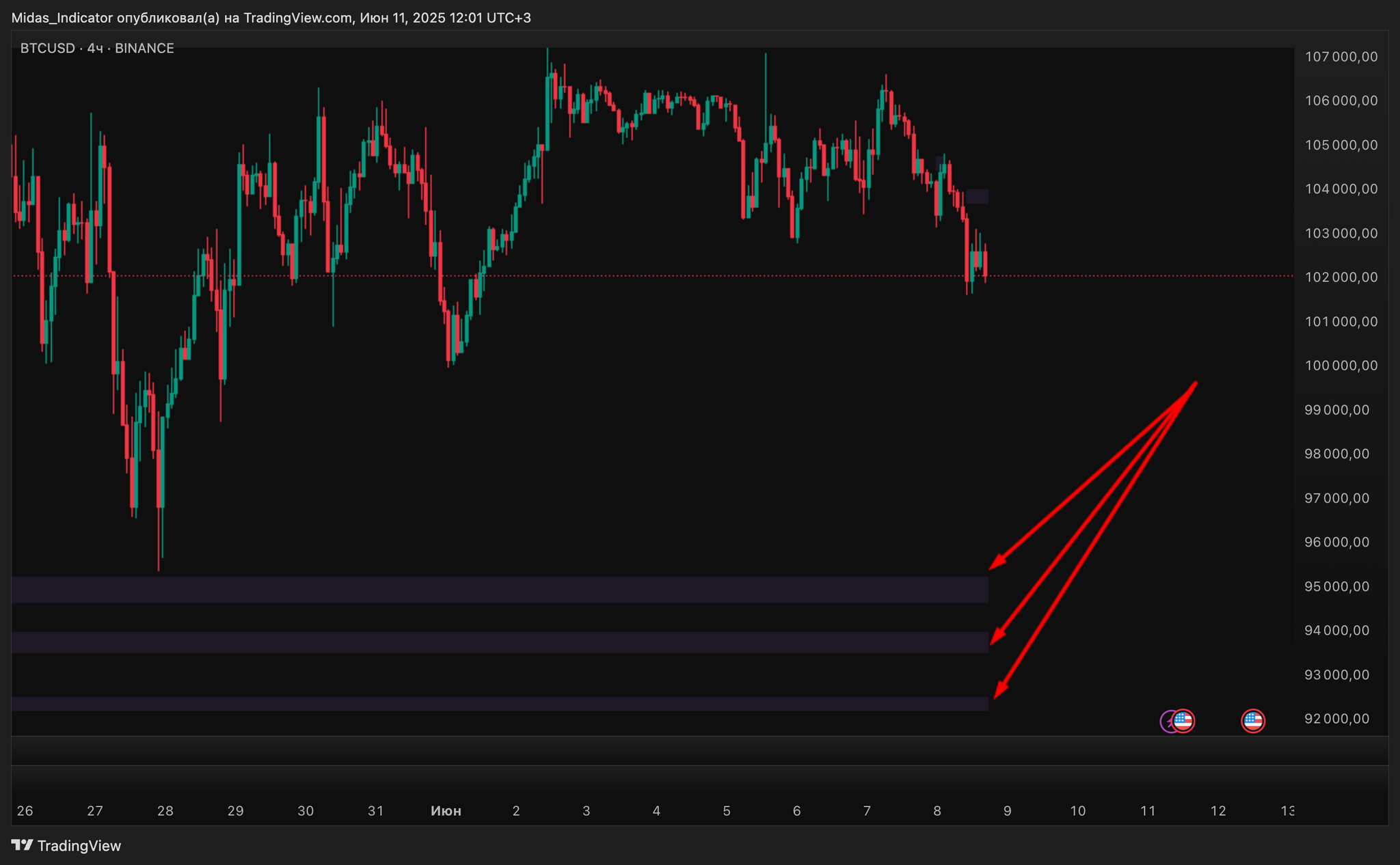Open the Midas_Indicator author name in header

click(62, 18)
